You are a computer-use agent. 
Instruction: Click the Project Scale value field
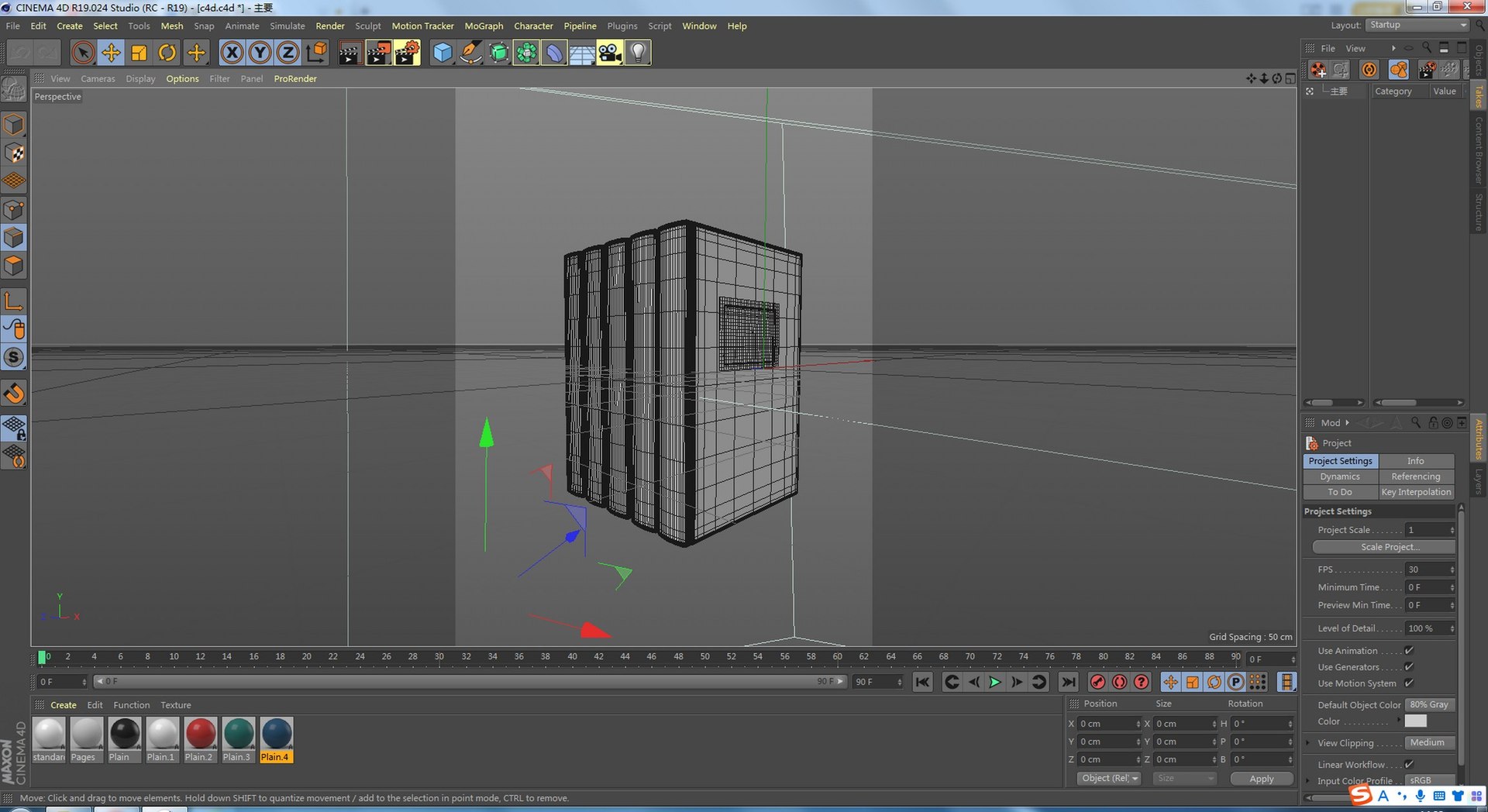click(1430, 530)
